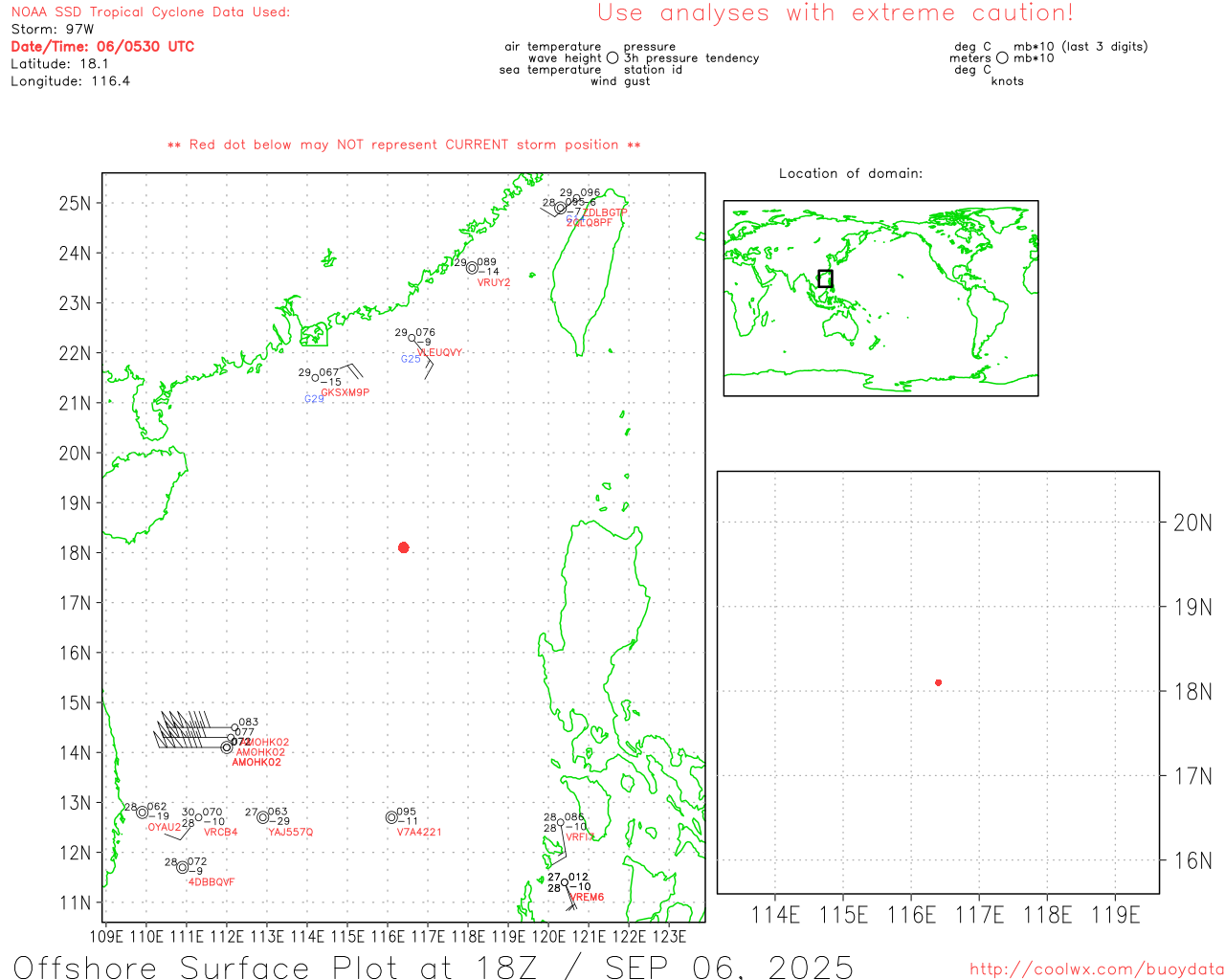Viewport: 1225px width, 980px height.
Task: Click the 18N latitude label on main map
Action: pos(75,553)
